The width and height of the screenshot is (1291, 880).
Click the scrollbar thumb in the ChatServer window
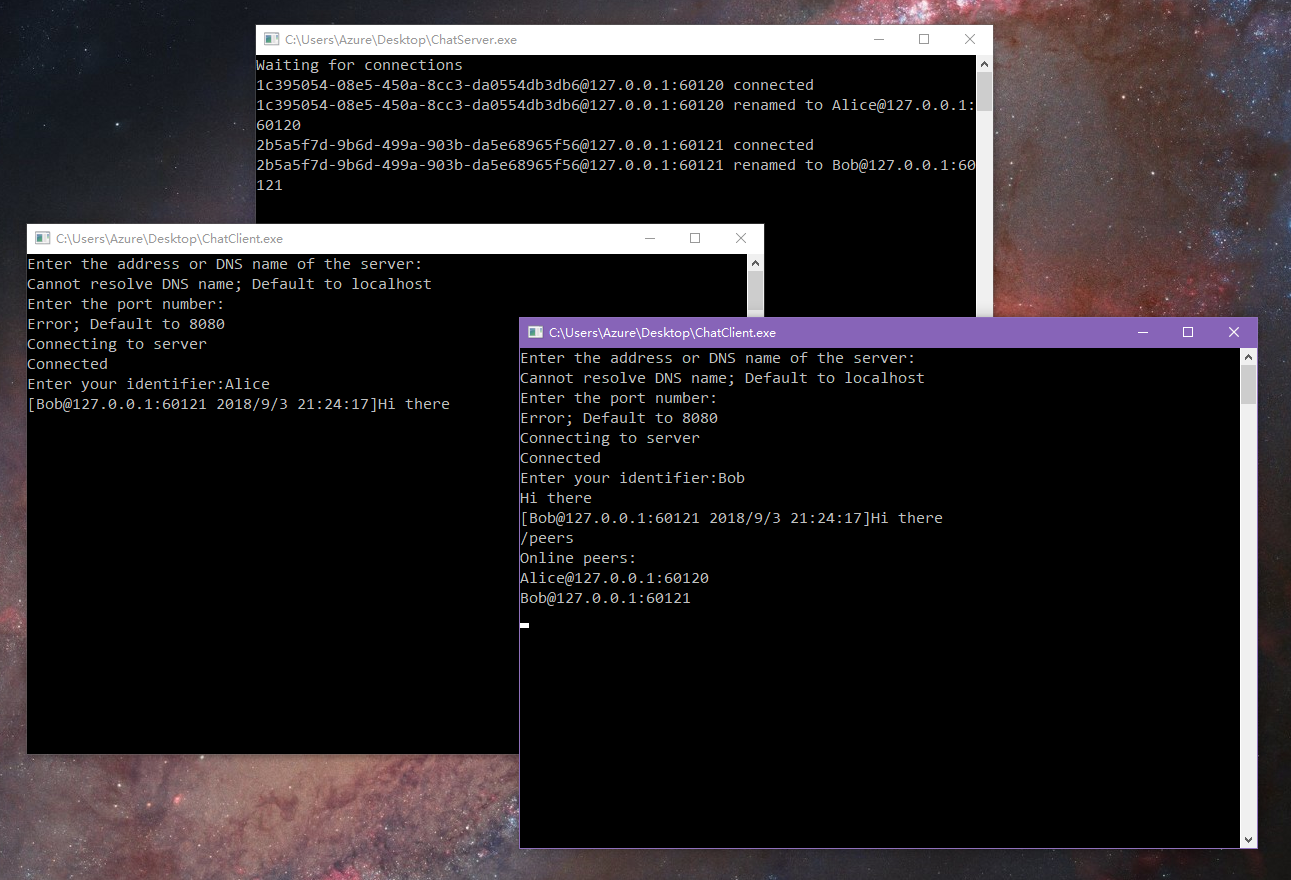click(984, 91)
